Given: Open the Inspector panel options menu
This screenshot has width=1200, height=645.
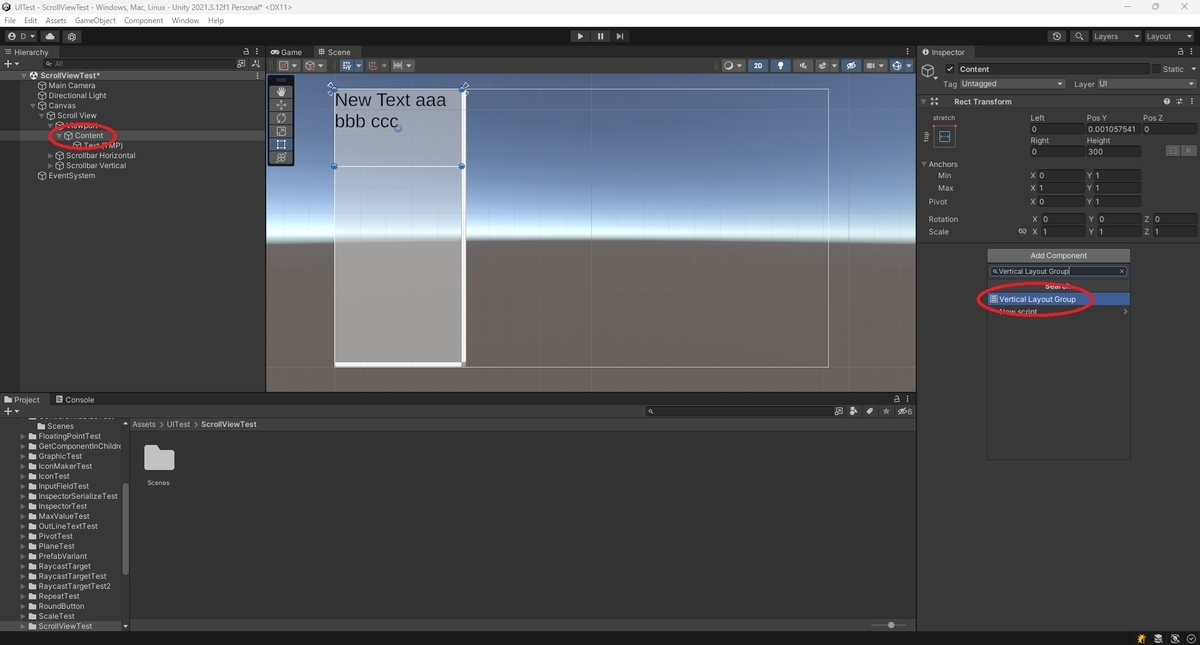Looking at the screenshot, I should (x=1193, y=52).
